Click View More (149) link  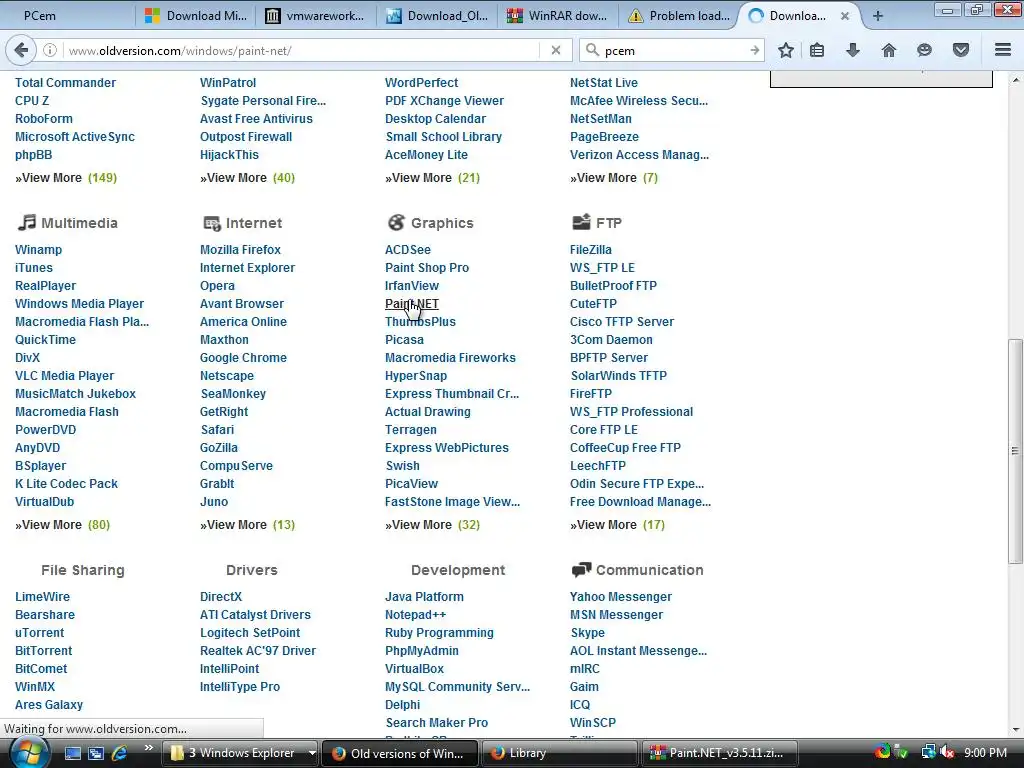(x=66, y=178)
